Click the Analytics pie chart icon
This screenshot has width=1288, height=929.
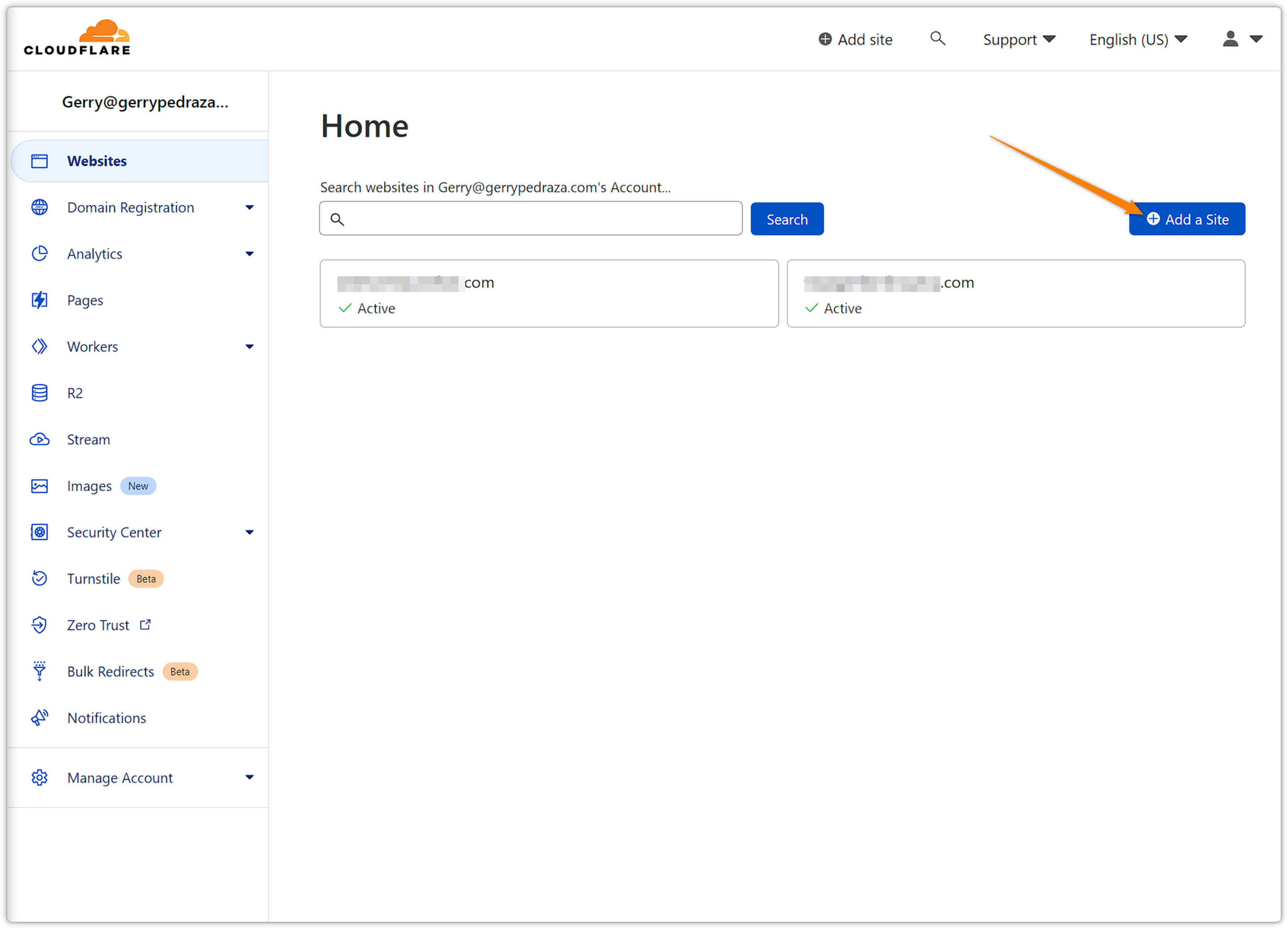point(39,253)
